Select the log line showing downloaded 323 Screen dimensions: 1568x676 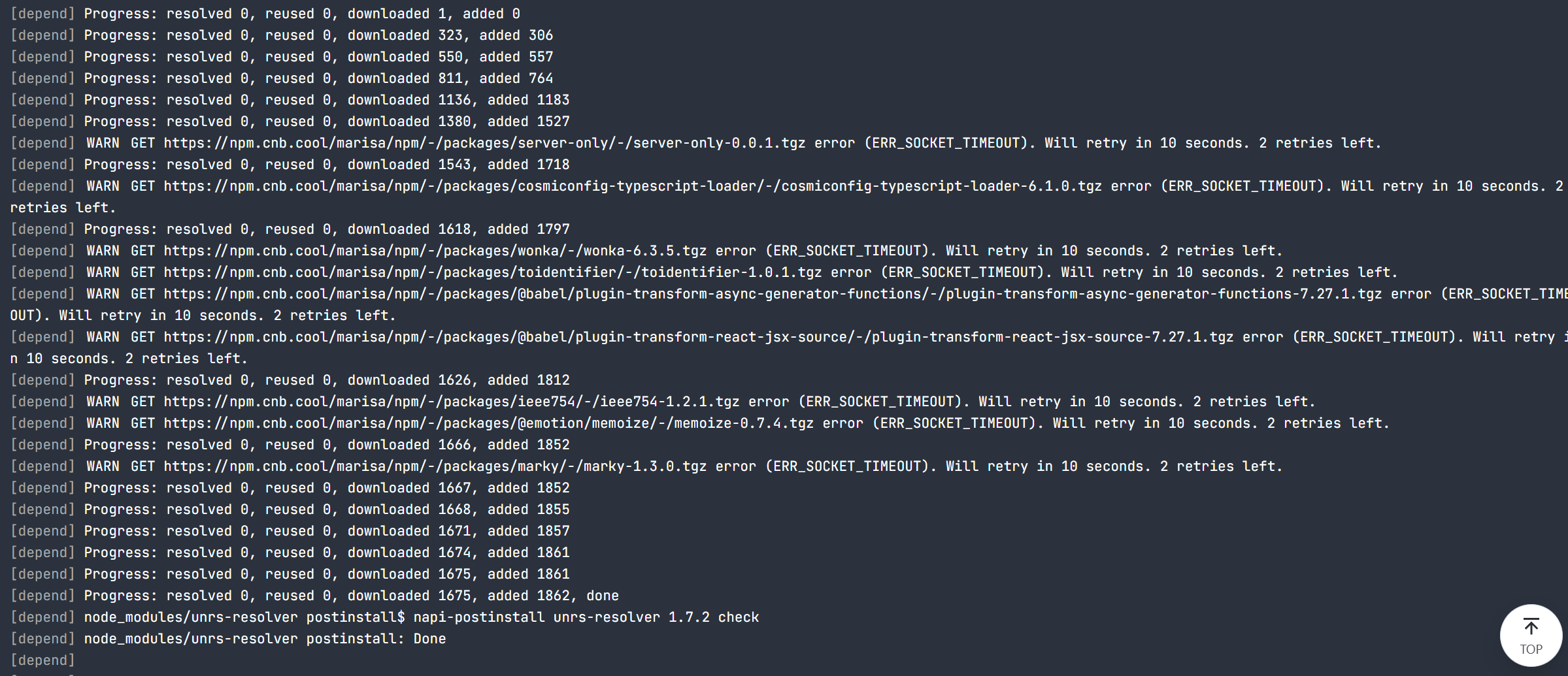[318, 35]
